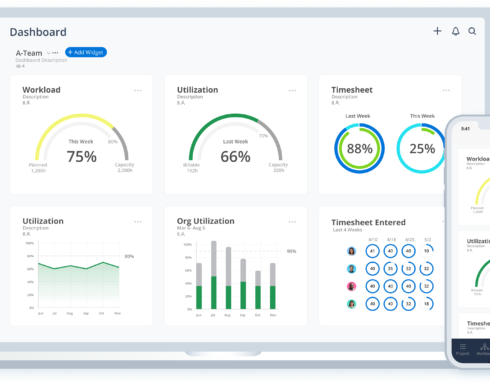Image resolution: width=490 pixels, height=385 pixels.
Task: Click the 35 hours circle in Timesheet Entered
Action: [390, 268]
